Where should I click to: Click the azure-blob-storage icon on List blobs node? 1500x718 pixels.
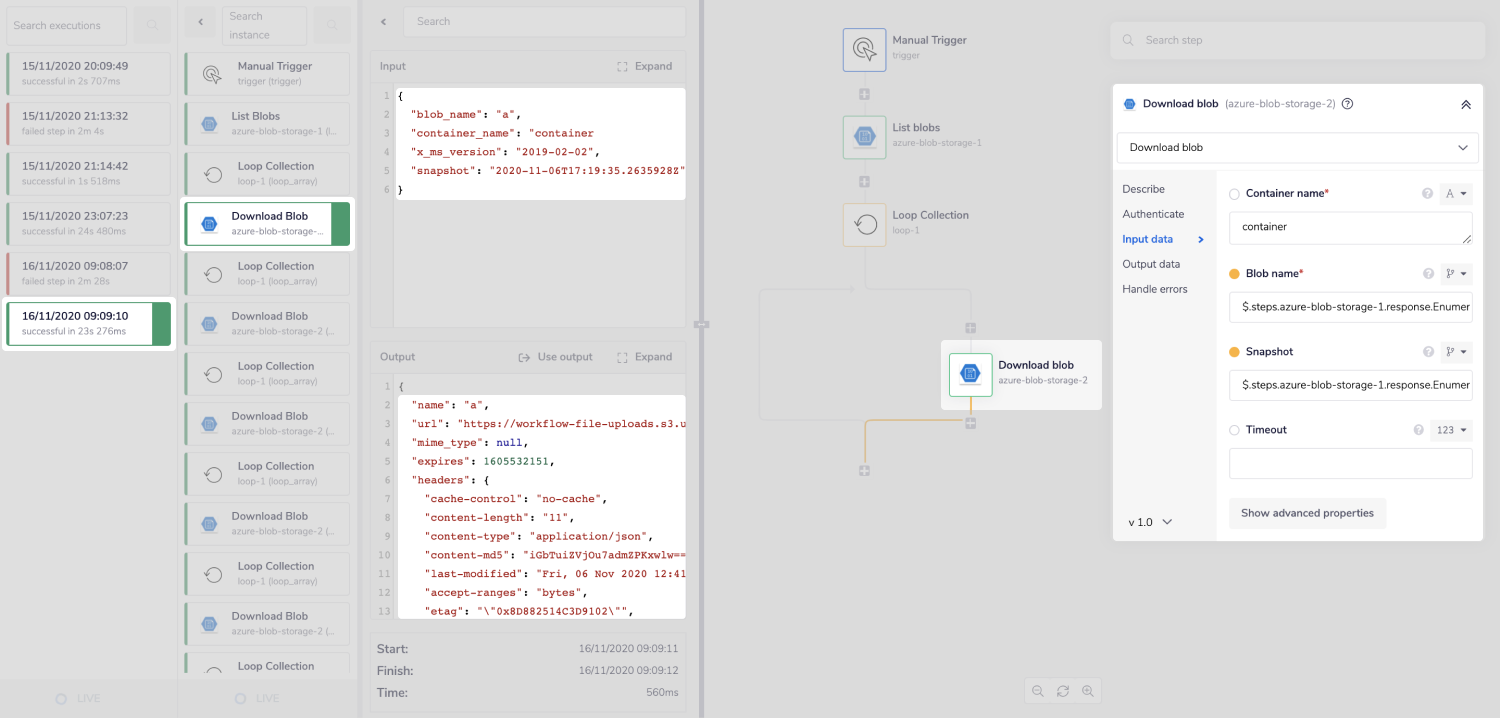pyautogui.click(x=864, y=137)
